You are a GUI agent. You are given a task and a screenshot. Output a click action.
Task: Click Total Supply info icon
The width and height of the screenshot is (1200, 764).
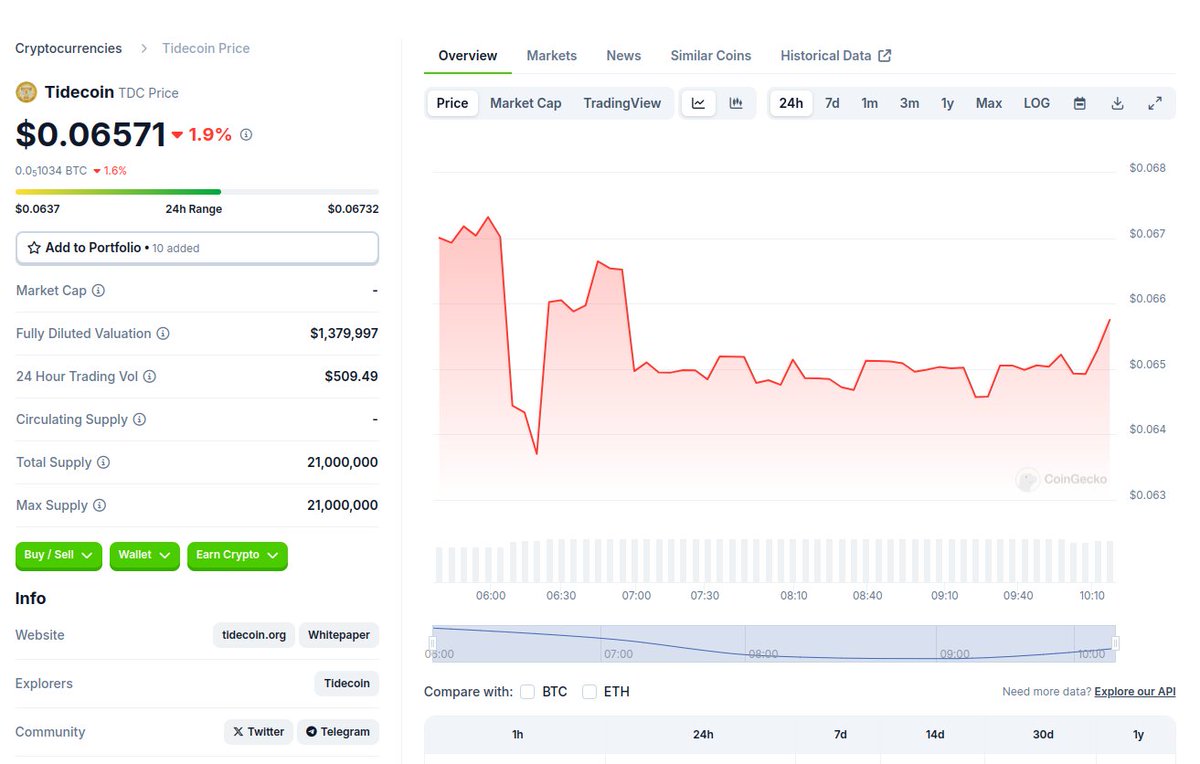pyautogui.click(x=103, y=463)
